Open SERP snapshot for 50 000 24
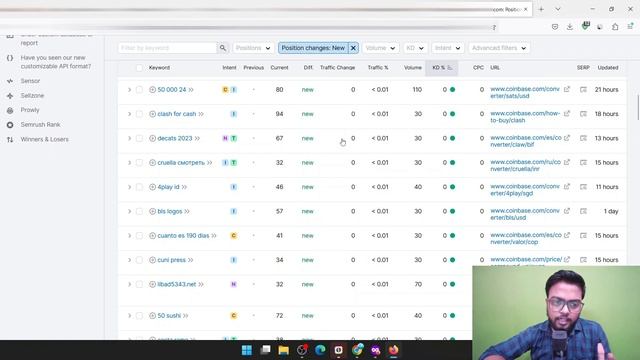Screen dimensions: 640x360 [x=583, y=89]
